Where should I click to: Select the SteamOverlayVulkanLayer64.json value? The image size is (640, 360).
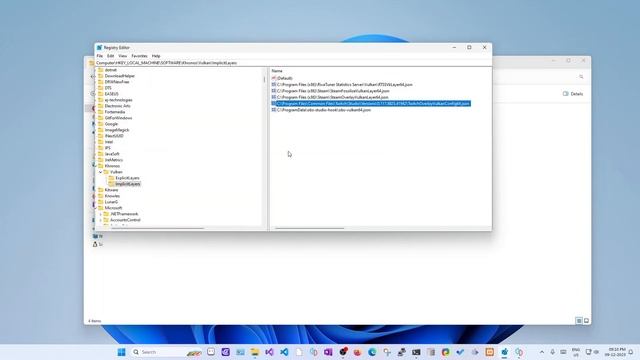332,97
